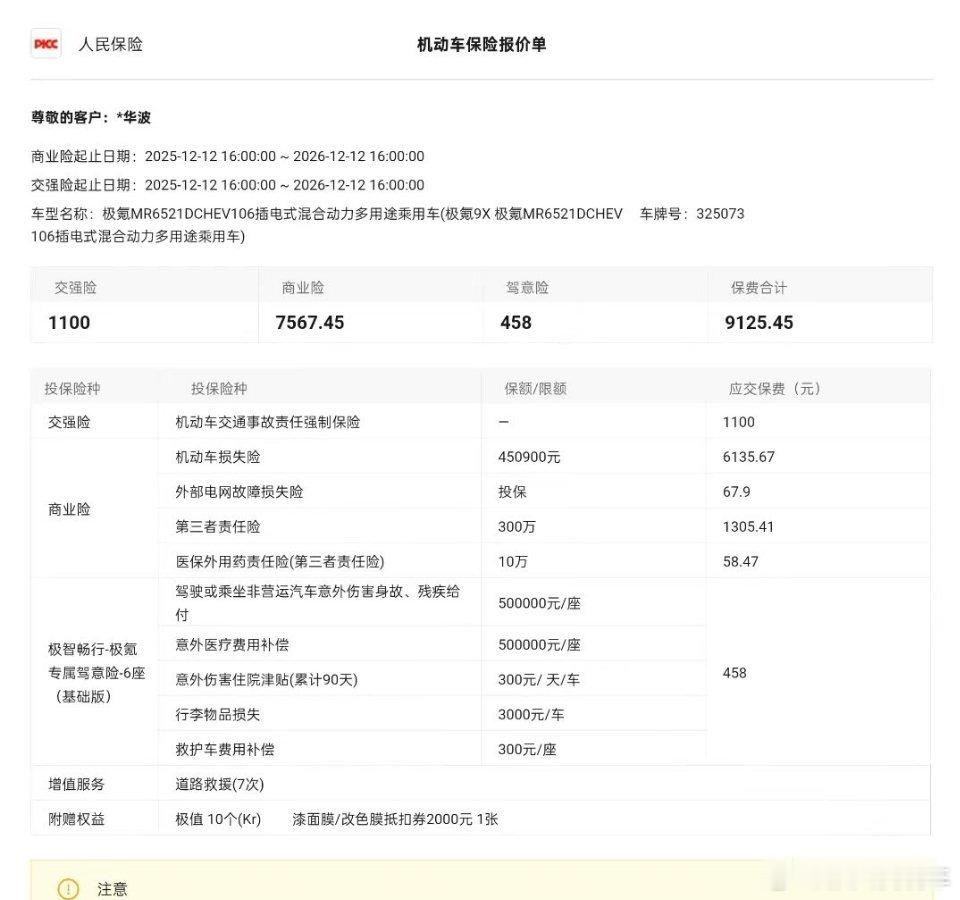Click the 应交保费（元） column header
The width and height of the screenshot is (960, 900).
coord(774,389)
